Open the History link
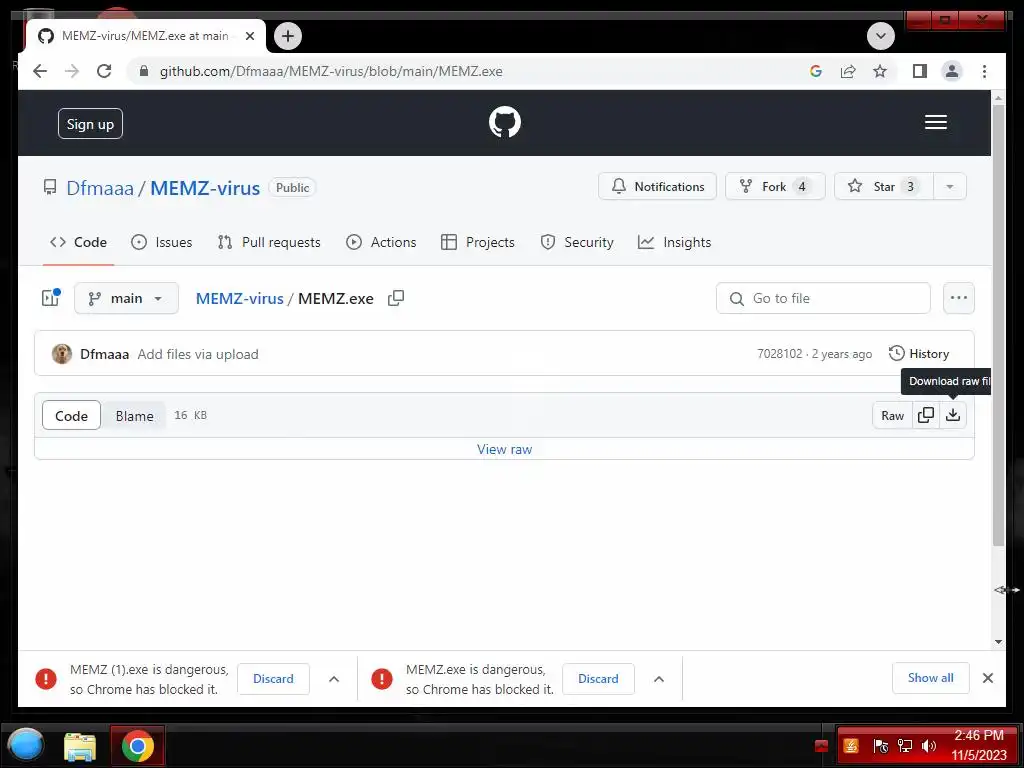 point(920,353)
